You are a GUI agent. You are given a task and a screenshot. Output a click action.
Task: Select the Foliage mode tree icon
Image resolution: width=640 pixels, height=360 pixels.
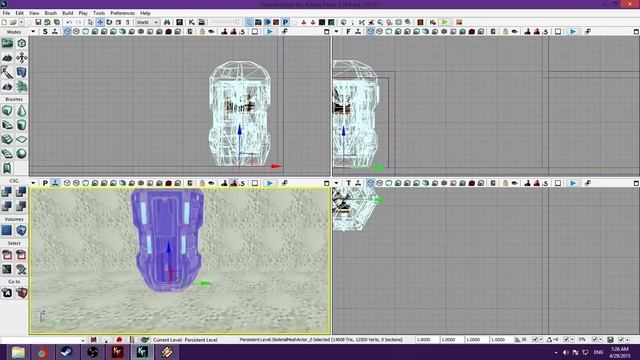coord(21,86)
